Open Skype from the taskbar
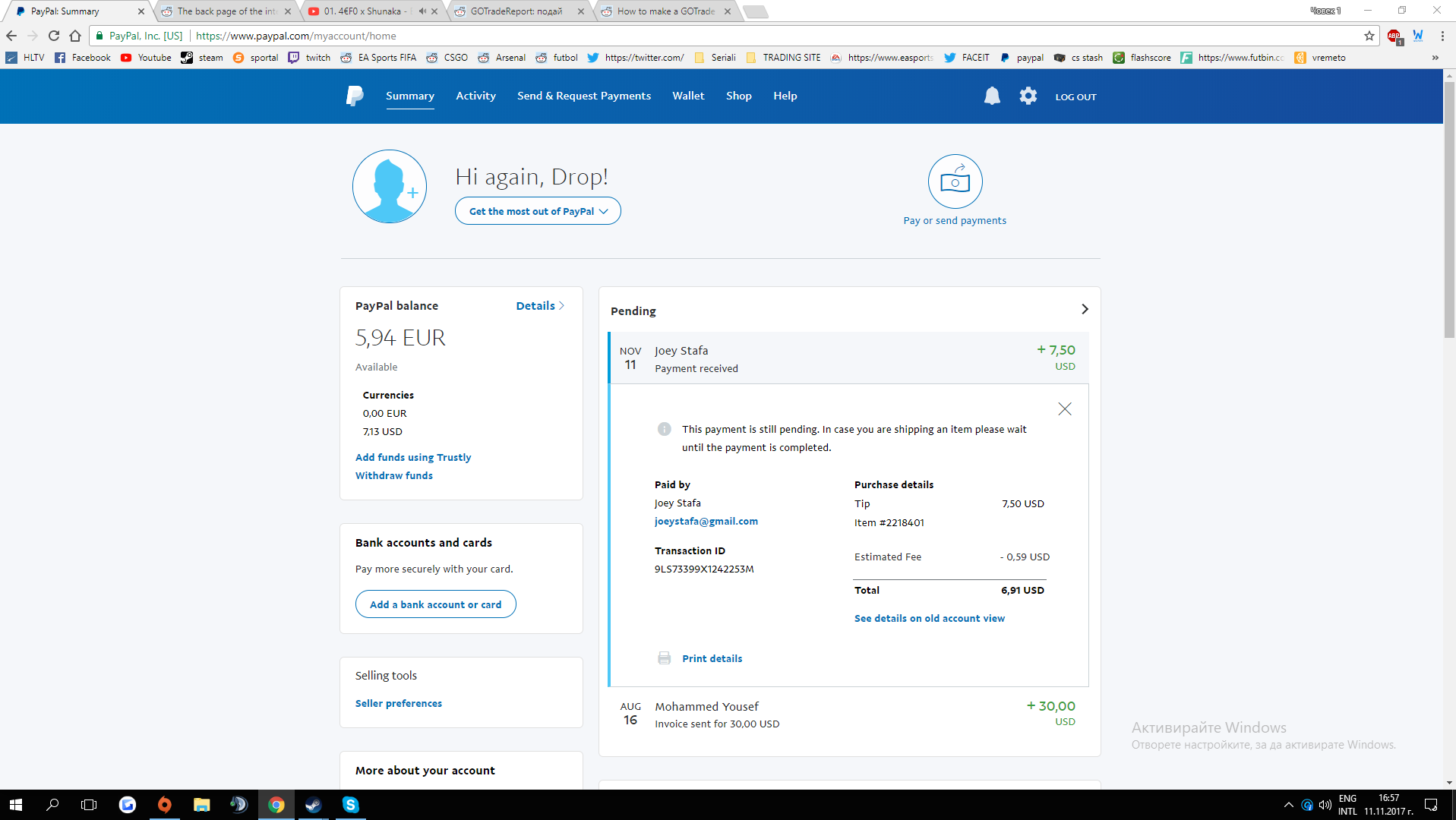 [350, 805]
